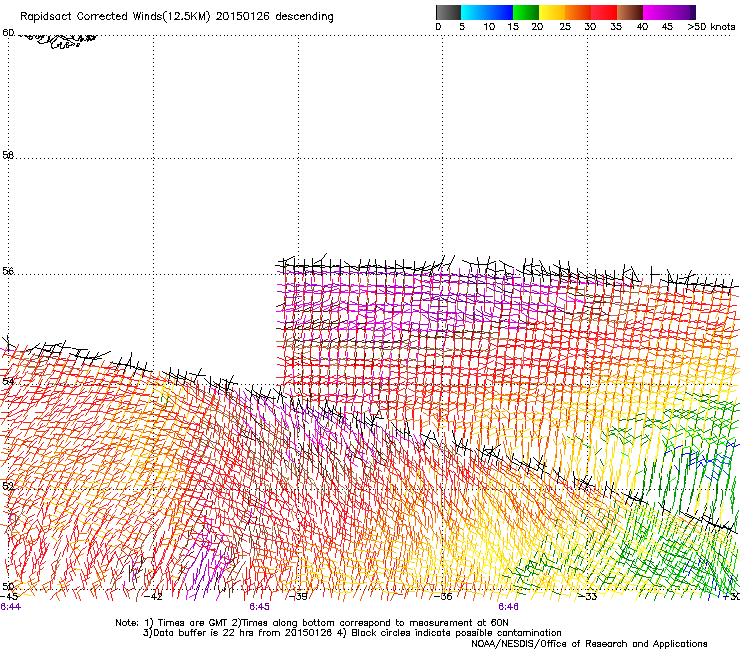
Task: Click the legend scale label '10'
Action: 489,27
